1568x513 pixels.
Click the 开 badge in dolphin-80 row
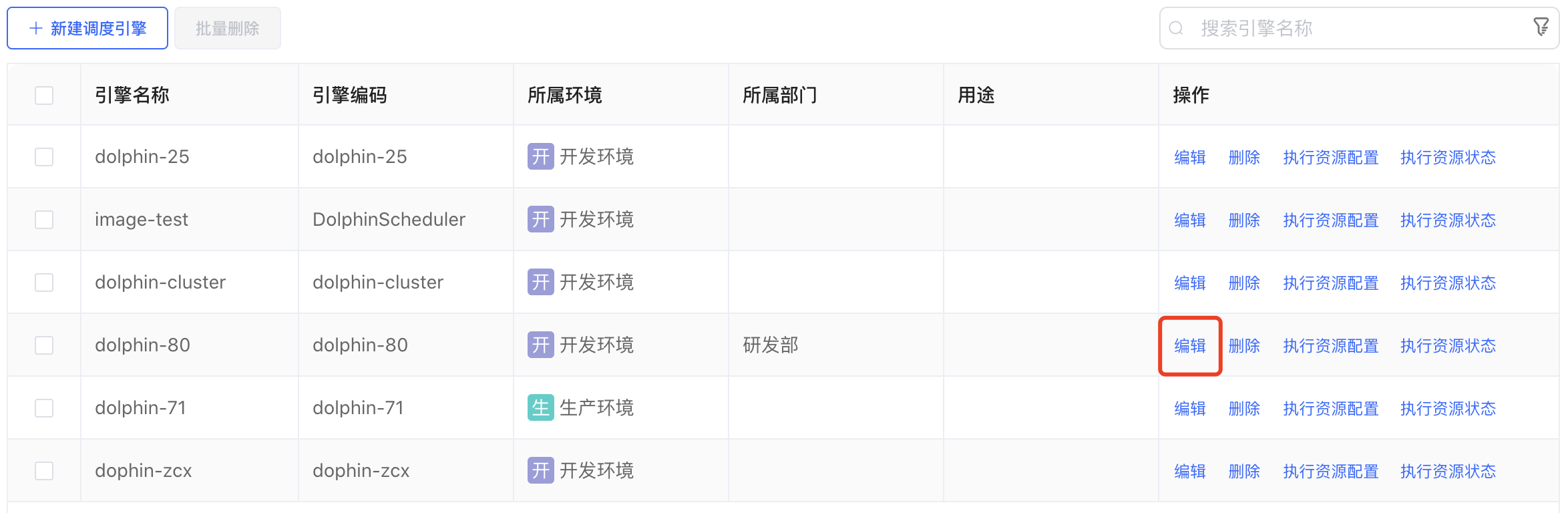[x=540, y=345]
